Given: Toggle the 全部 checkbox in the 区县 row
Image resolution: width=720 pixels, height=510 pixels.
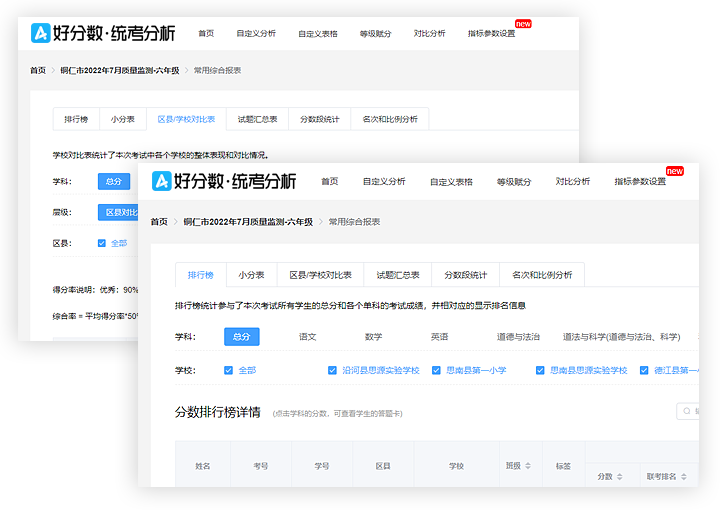Looking at the screenshot, I should (x=102, y=243).
